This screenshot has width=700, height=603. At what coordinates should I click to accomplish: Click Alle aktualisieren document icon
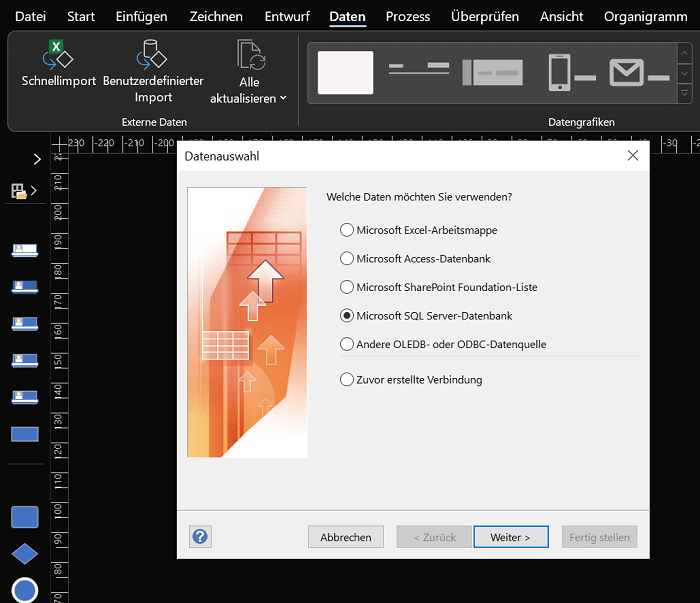pos(251,55)
